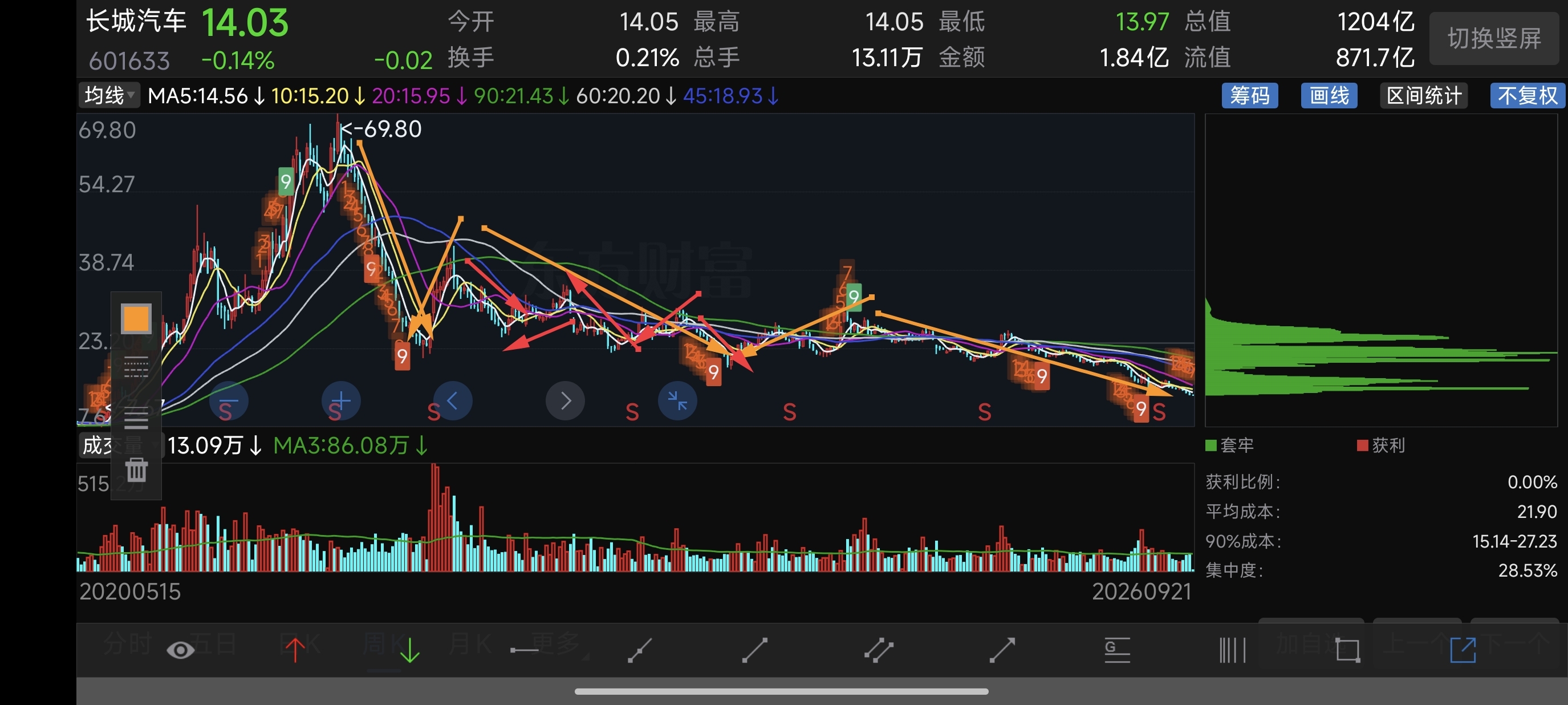1568x705 pixels.
Task: Select the red up-arrow marker tool
Action: (295, 650)
